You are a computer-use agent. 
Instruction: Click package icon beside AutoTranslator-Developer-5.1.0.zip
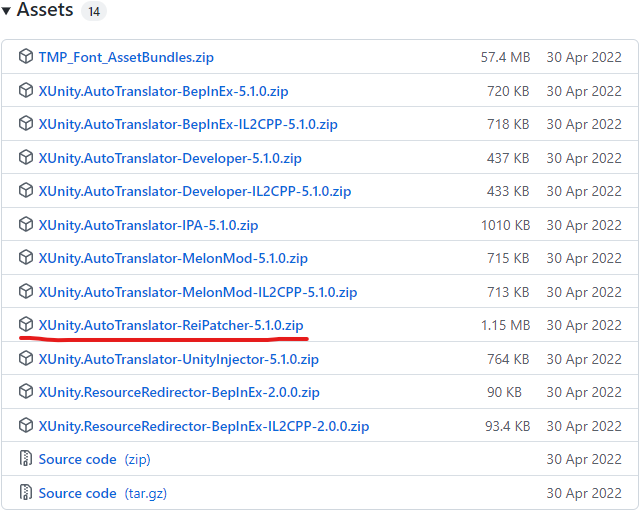point(26,158)
